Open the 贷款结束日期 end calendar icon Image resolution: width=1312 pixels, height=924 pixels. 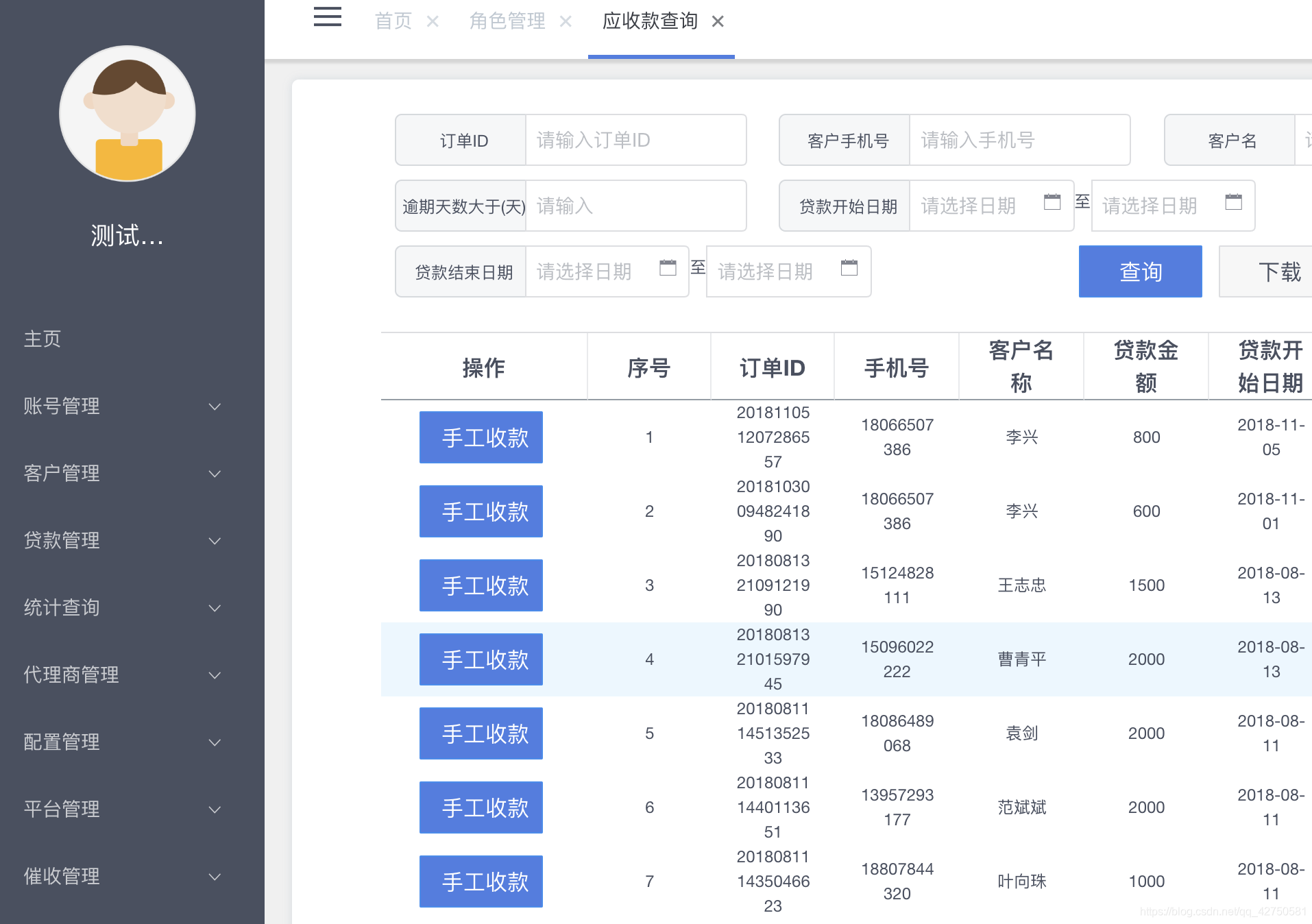849,267
